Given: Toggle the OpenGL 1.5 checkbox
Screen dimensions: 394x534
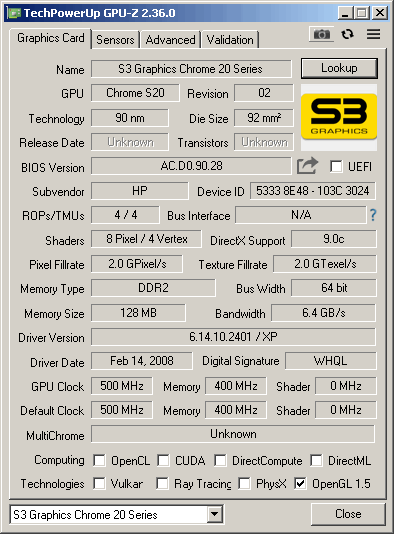Looking at the screenshot, I should click(x=300, y=483).
